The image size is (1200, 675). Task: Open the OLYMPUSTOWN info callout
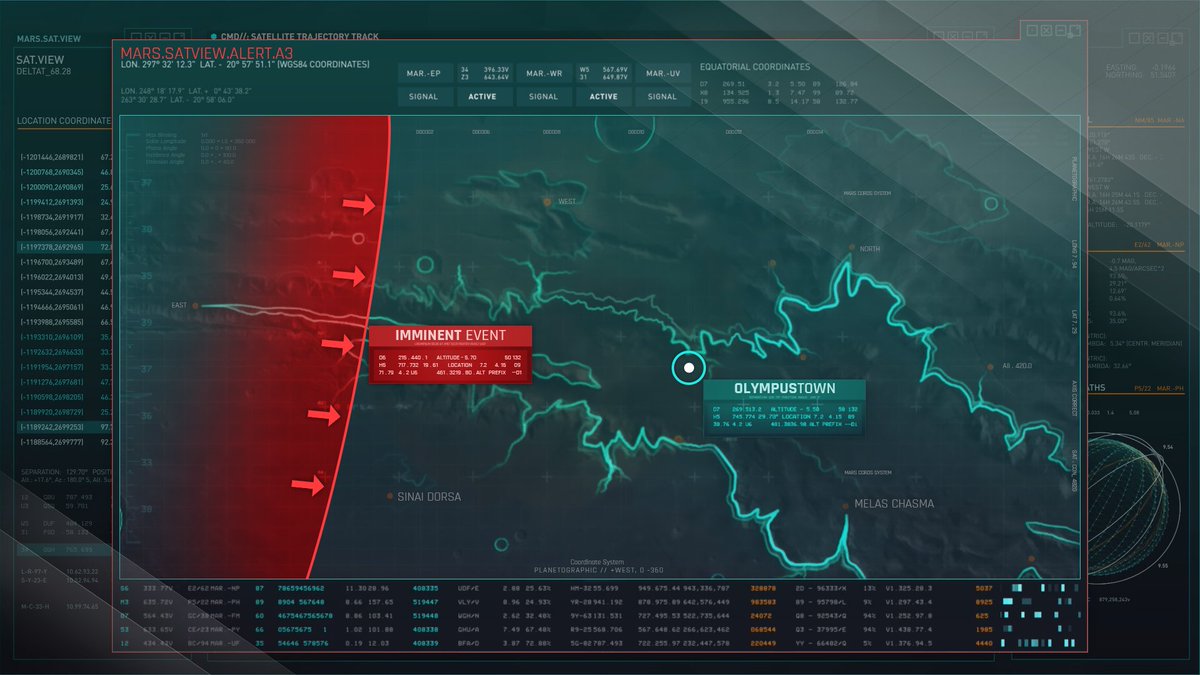click(784, 407)
